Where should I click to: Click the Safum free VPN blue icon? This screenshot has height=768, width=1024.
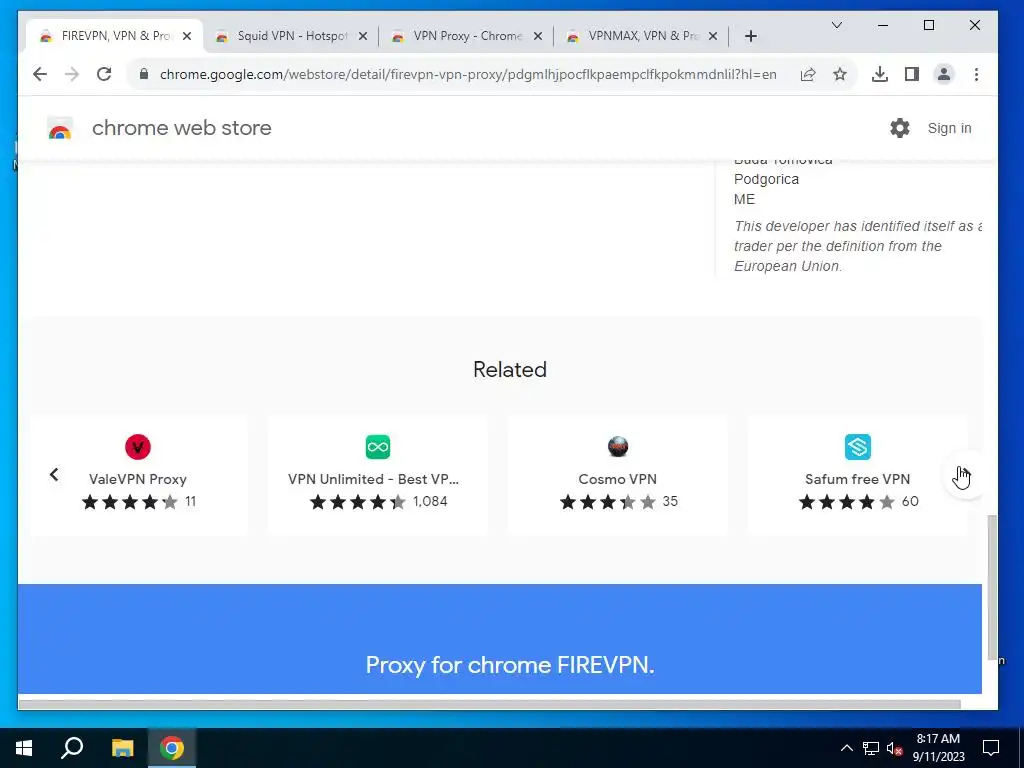(857, 447)
